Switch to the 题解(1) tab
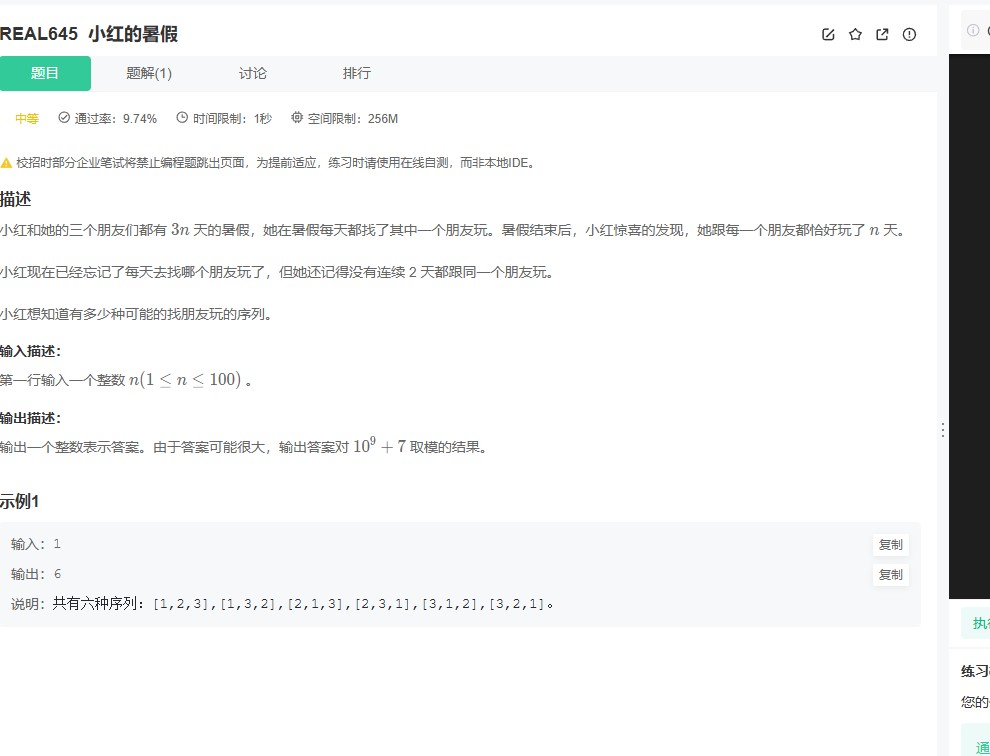The image size is (990, 756). (149, 73)
